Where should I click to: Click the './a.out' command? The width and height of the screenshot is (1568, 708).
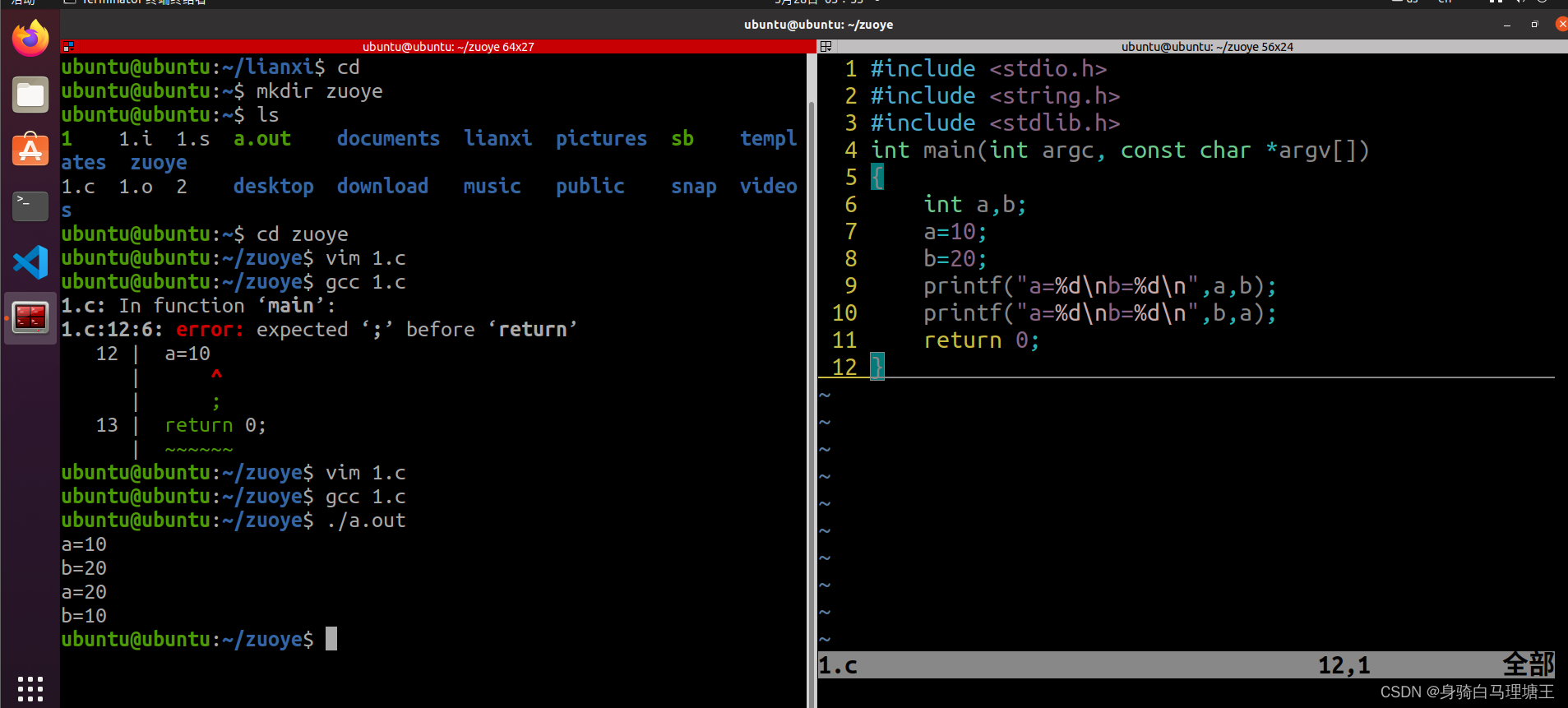[365, 521]
